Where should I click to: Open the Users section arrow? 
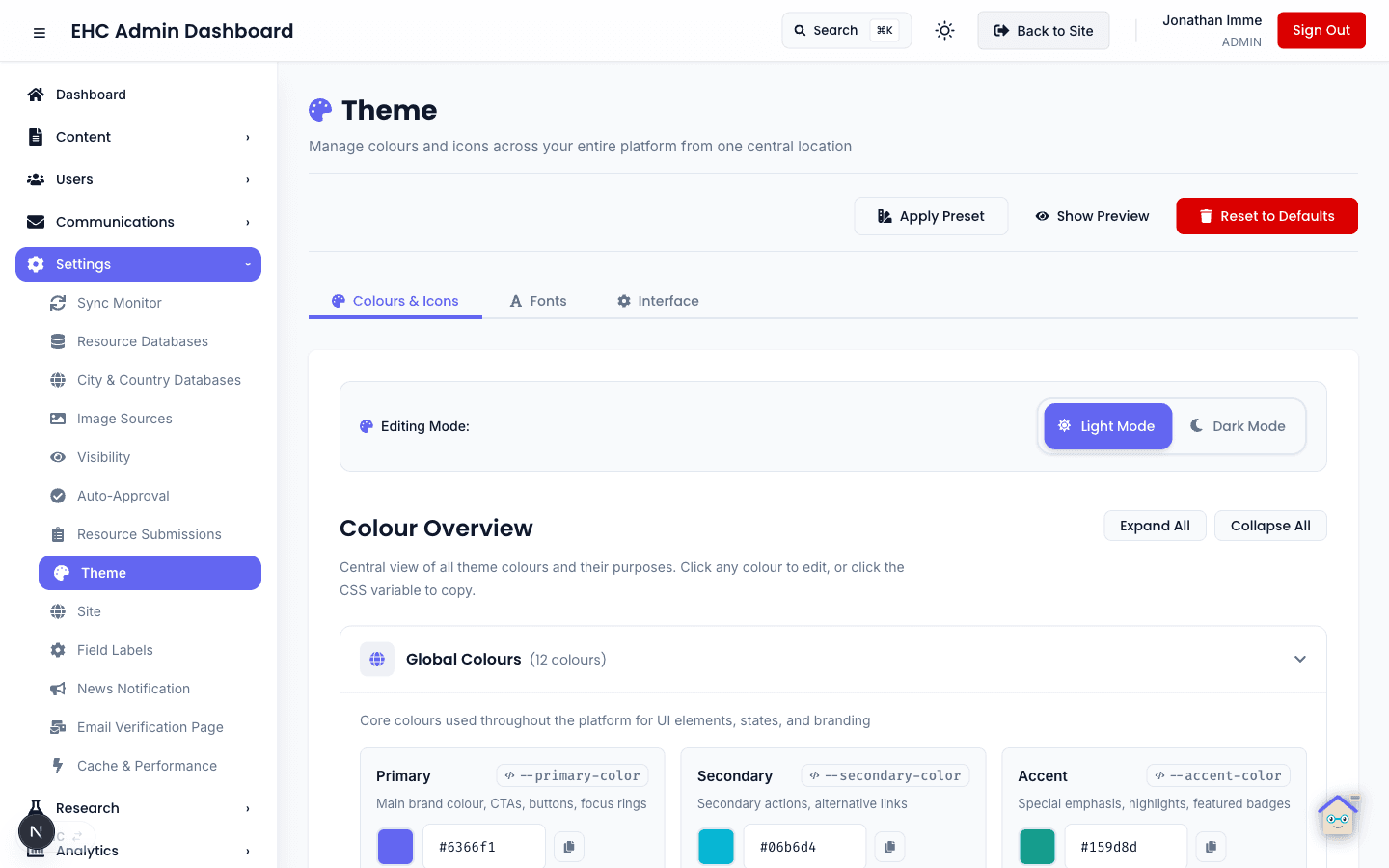[x=246, y=178]
